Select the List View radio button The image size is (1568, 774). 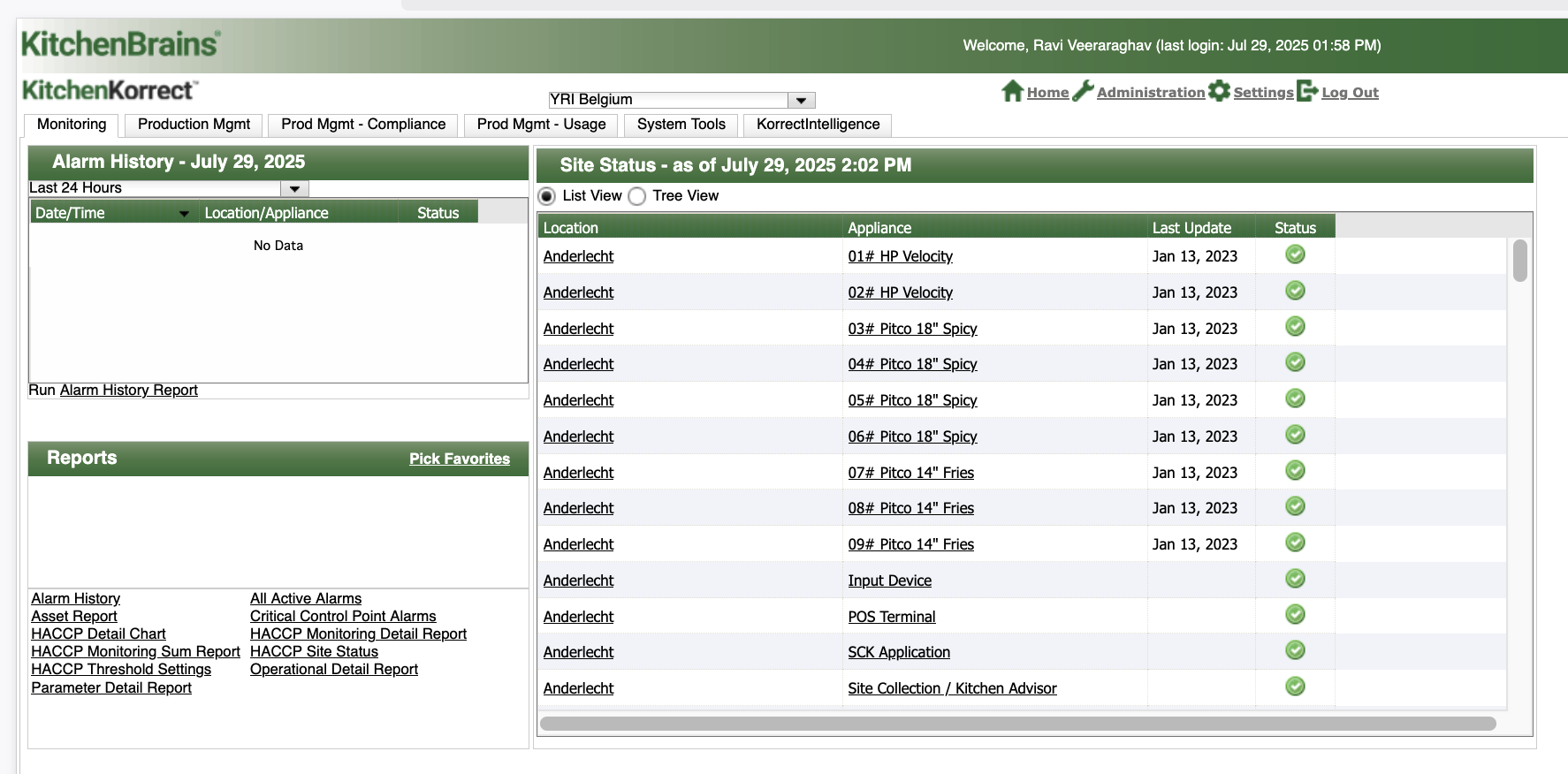coord(547,196)
